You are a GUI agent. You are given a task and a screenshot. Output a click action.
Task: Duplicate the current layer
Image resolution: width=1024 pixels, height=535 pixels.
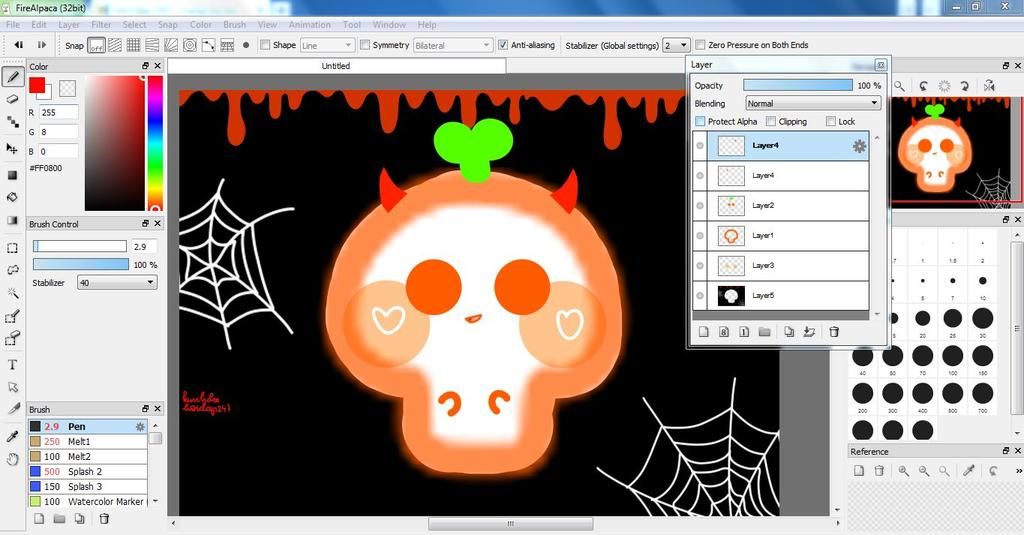(x=789, y=332)
